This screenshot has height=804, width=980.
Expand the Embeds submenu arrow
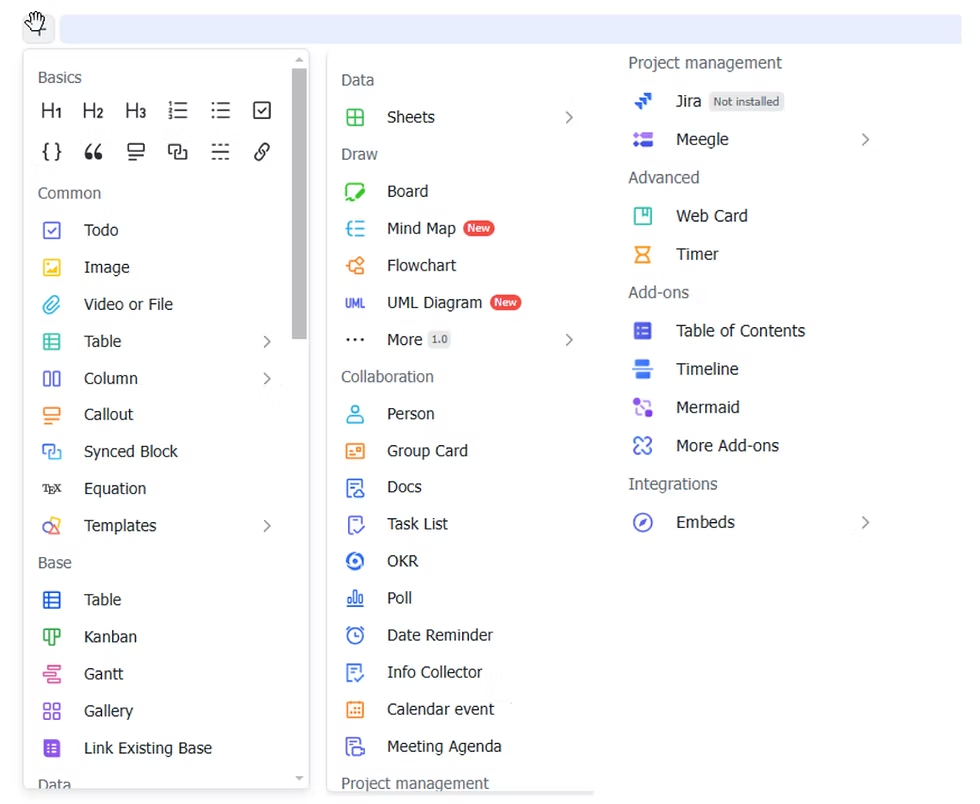(865, 522)
